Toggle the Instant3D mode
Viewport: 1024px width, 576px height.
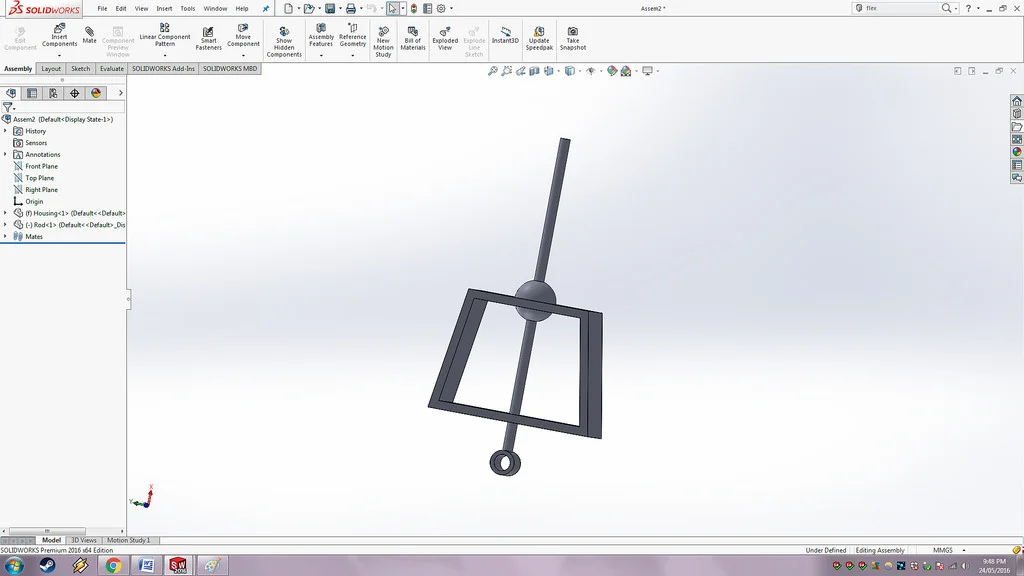point(505,36)
